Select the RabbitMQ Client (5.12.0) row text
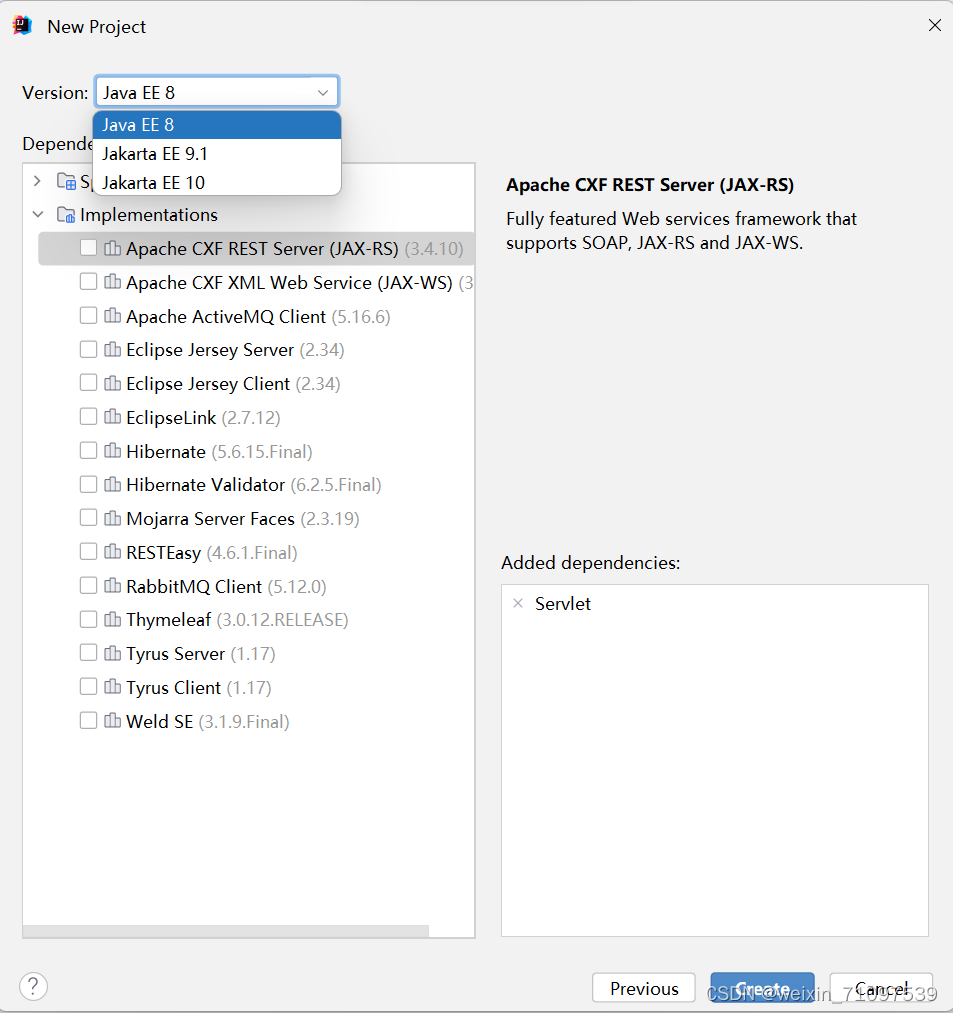 226,586
